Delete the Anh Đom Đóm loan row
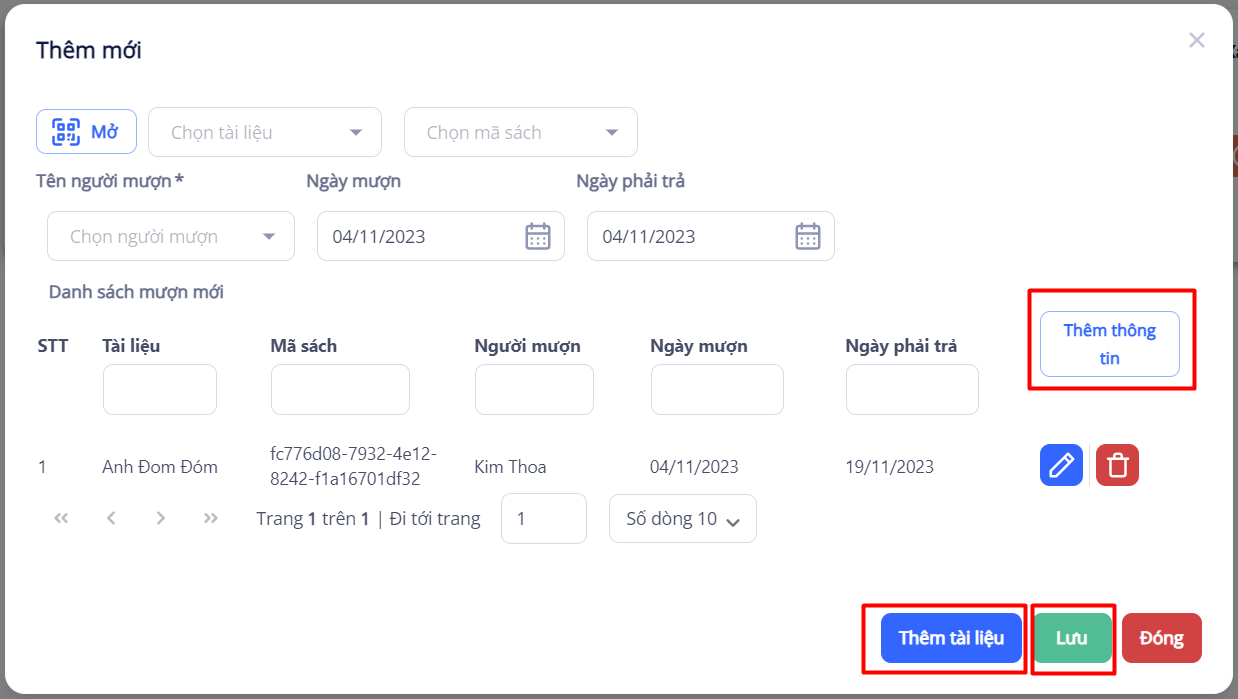 click(x=1117, y=466)
